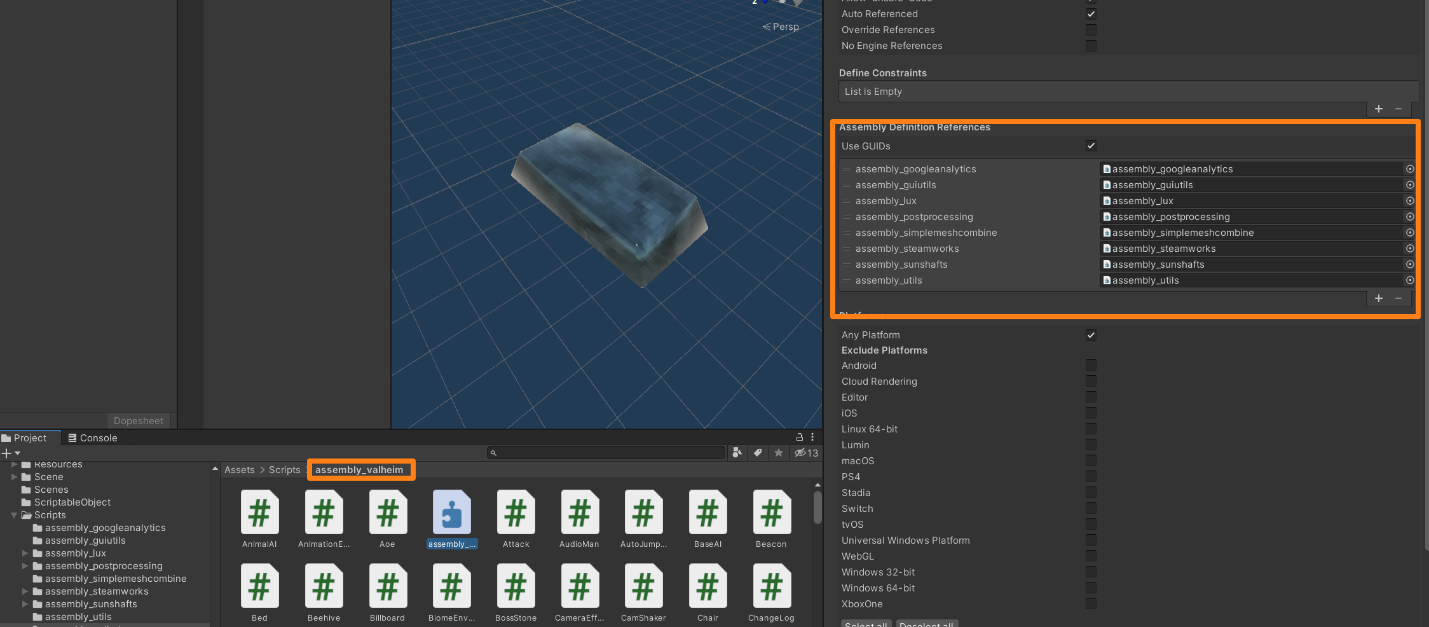This screenshot has width=1429, height=627.
Task: Open the Create asset plus dropdown
Action: pyautogui.click(x=10, y=453)
